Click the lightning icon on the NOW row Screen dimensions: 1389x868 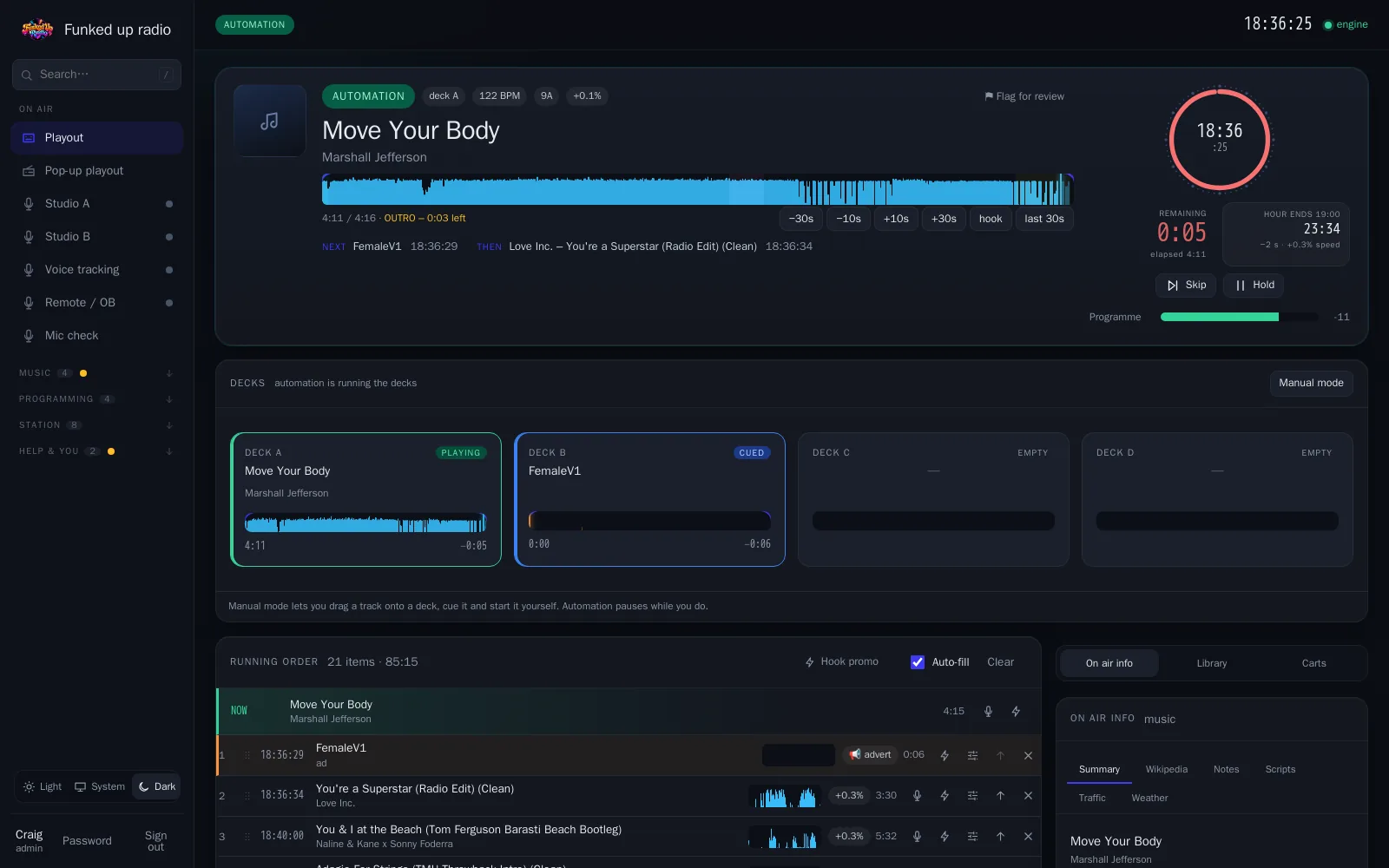tap(1016, 712)
